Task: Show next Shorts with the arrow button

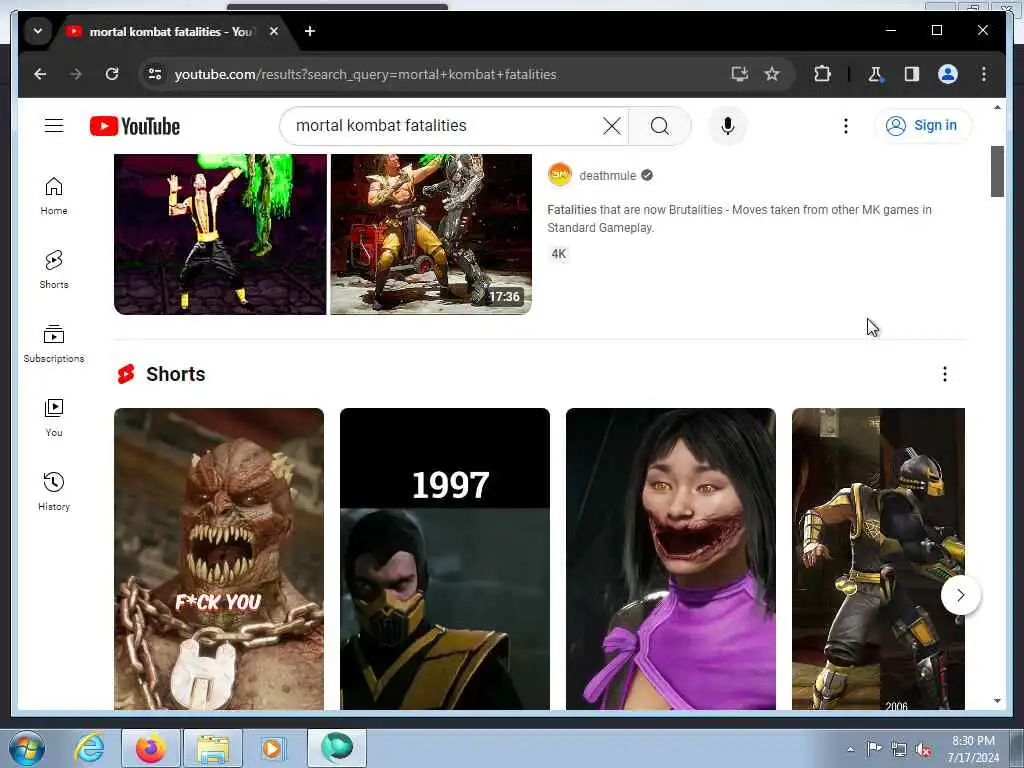Action: (960, 595)
